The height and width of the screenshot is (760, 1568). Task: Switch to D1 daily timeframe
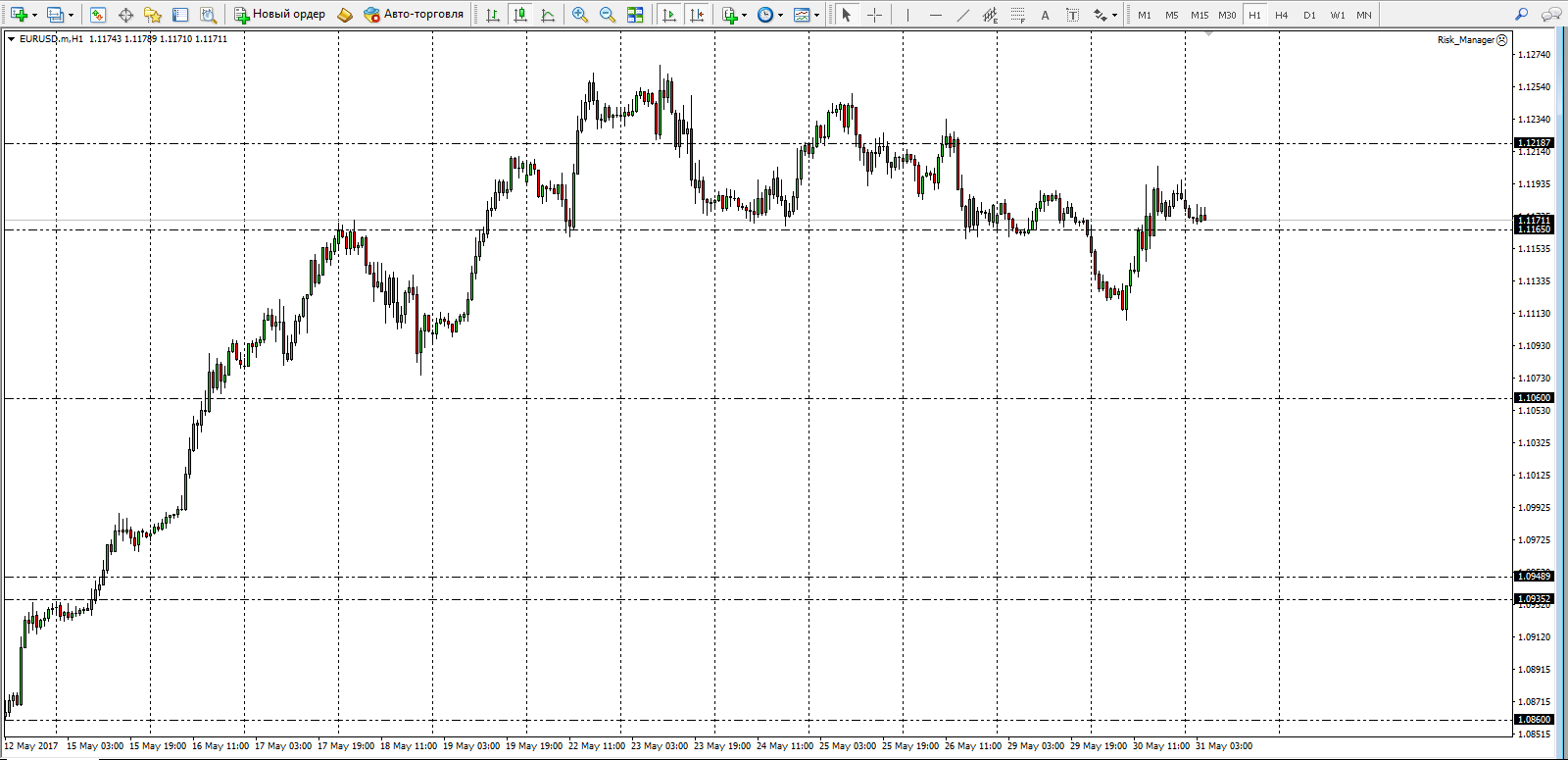(1309, 15)
